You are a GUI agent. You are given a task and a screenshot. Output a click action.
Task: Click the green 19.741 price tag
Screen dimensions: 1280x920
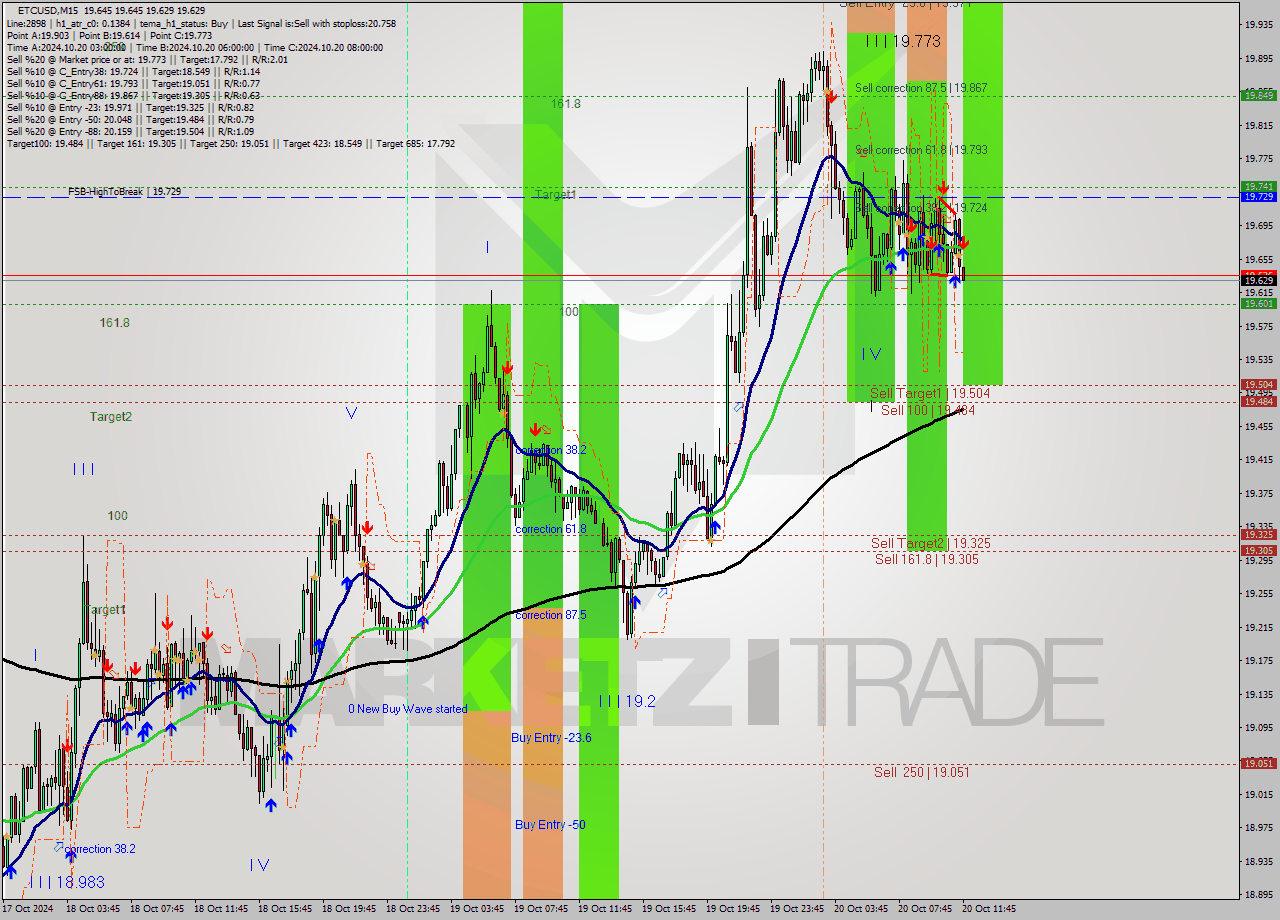point(1258,186)
